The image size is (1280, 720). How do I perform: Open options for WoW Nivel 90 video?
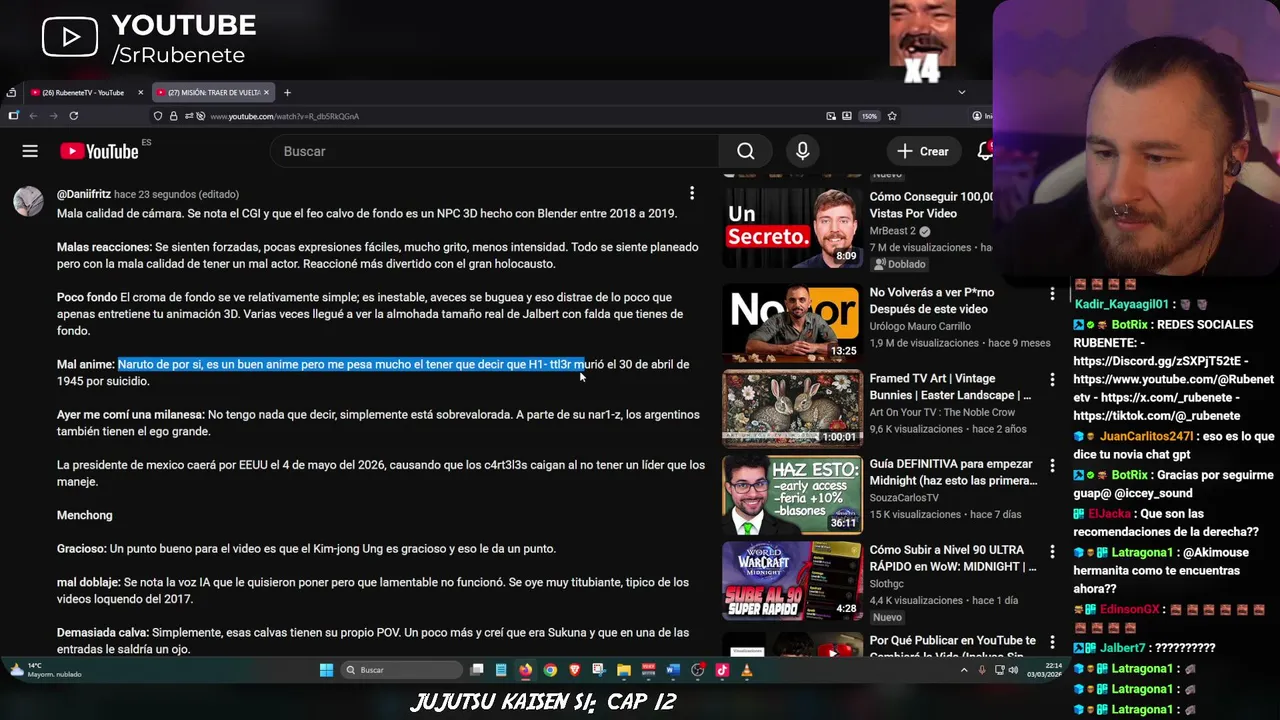1051,551
